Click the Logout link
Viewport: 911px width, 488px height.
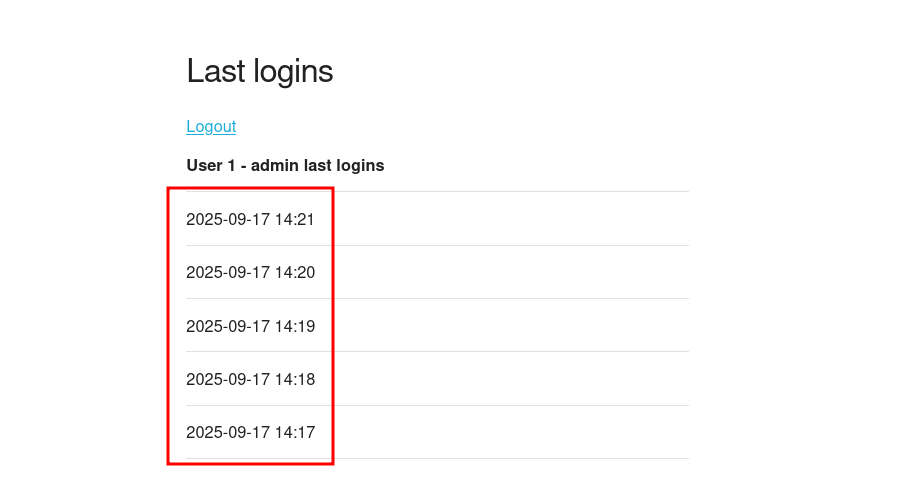pyautogui.click(x=211, y=126)
